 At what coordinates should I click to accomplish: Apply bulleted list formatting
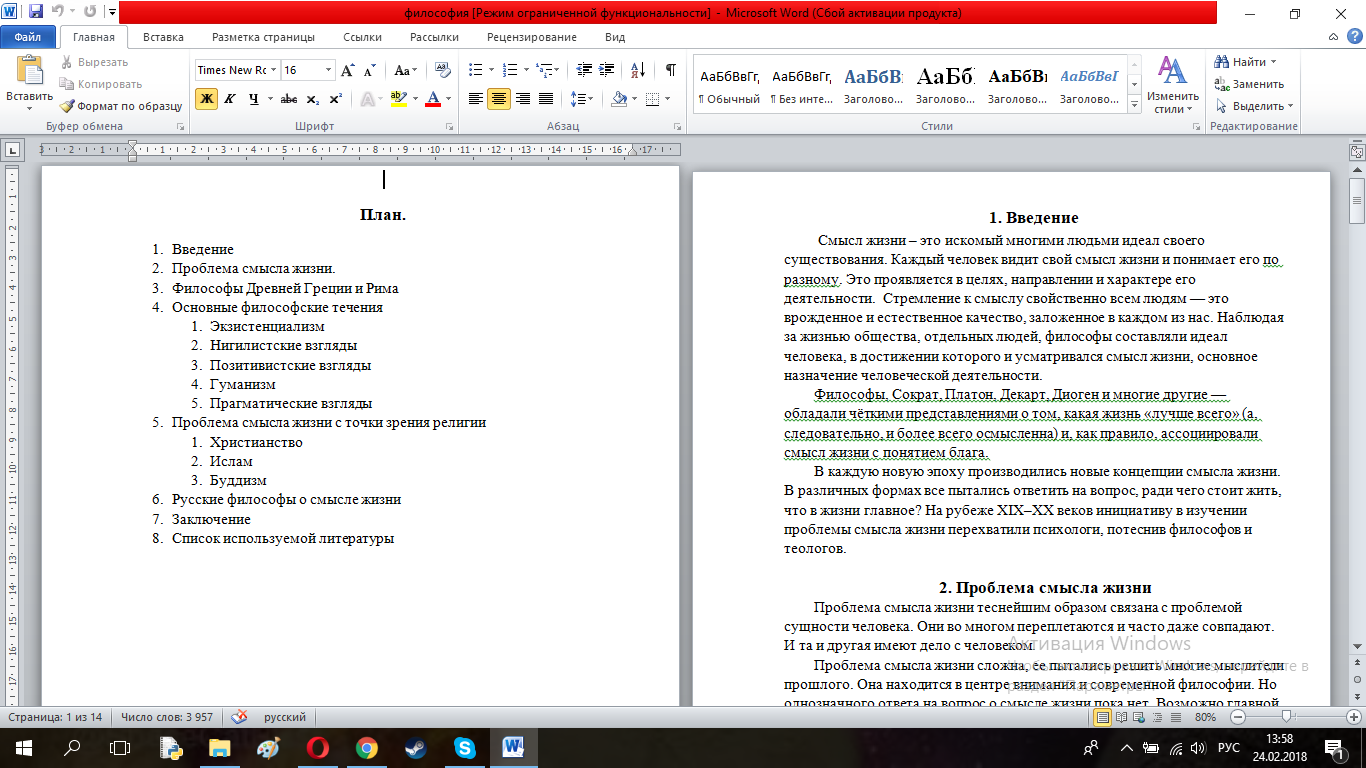tap(475, 70)
